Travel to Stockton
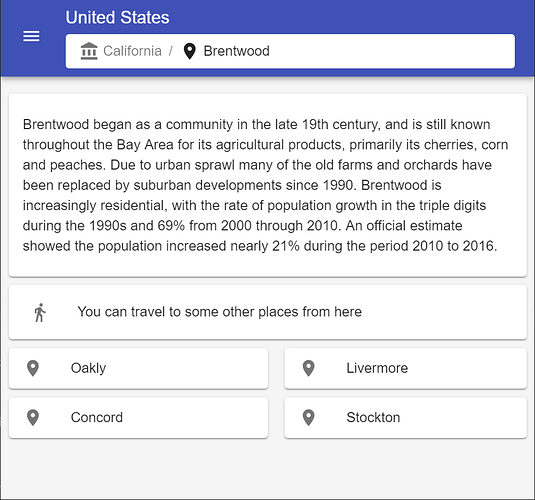The height and width of the screenshot is (500, 535). click(x=406, y=417)
